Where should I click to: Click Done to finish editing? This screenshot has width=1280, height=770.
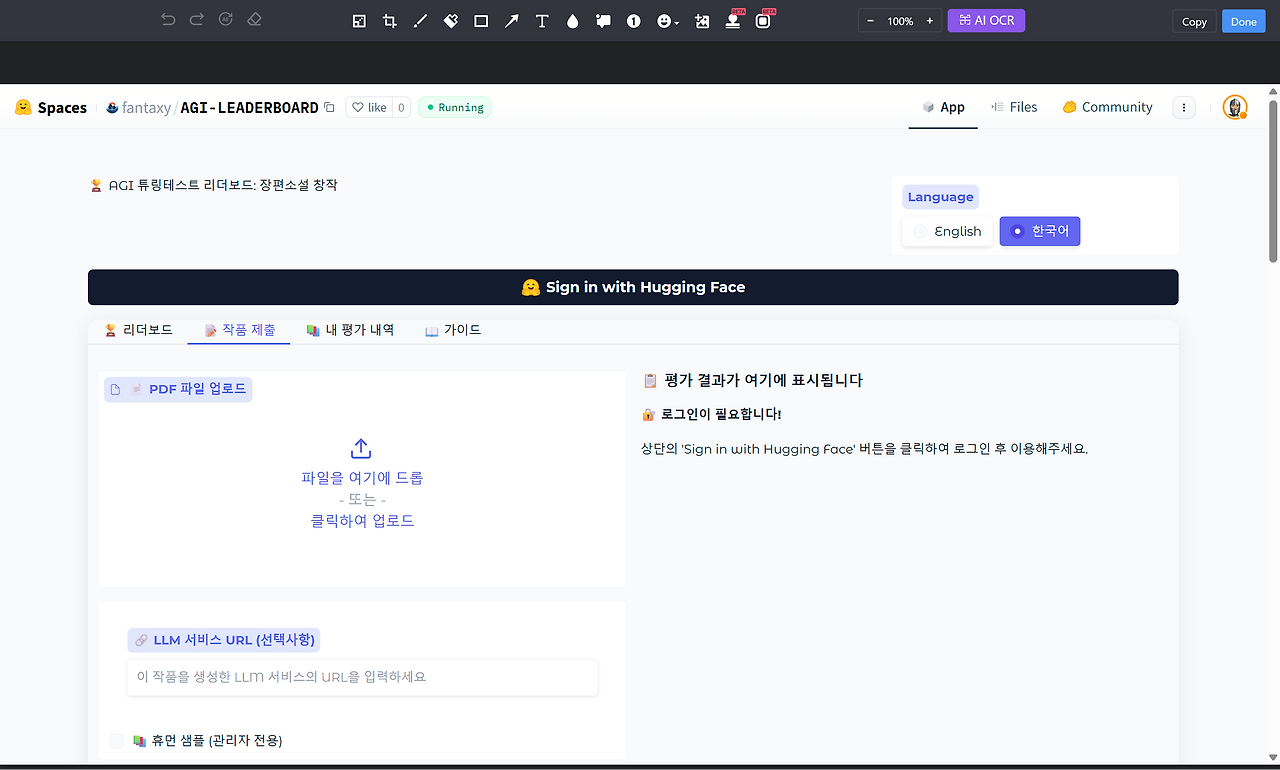1244,21
